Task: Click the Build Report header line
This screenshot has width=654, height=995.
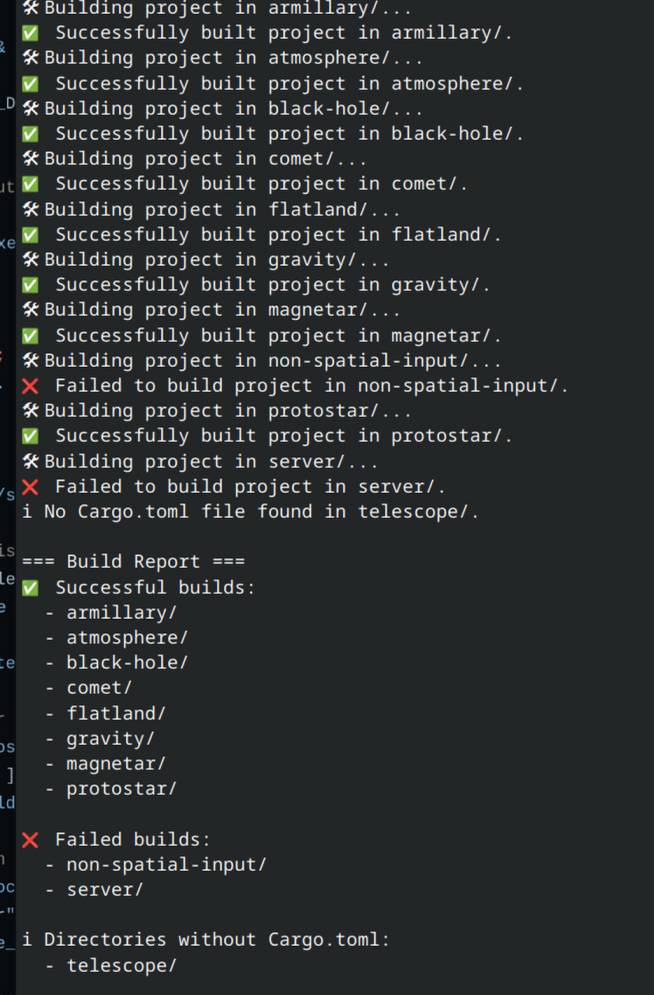Action: tap(134, 562)
